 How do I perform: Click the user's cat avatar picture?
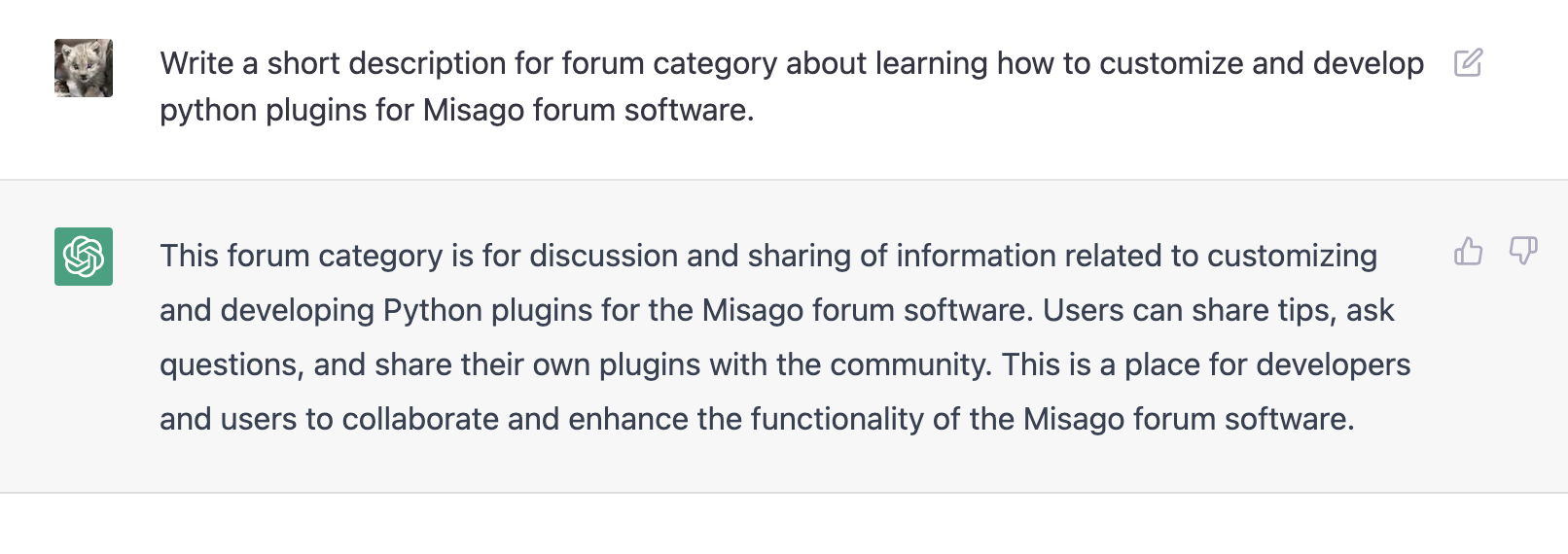pos(84,68)
